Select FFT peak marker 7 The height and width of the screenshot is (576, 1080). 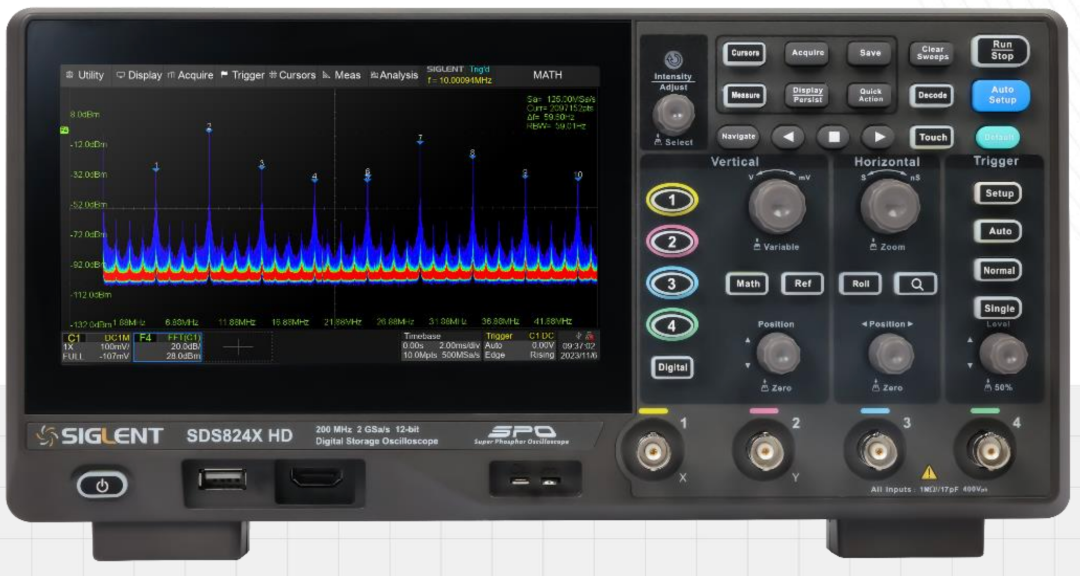click(x=420, y=139)
